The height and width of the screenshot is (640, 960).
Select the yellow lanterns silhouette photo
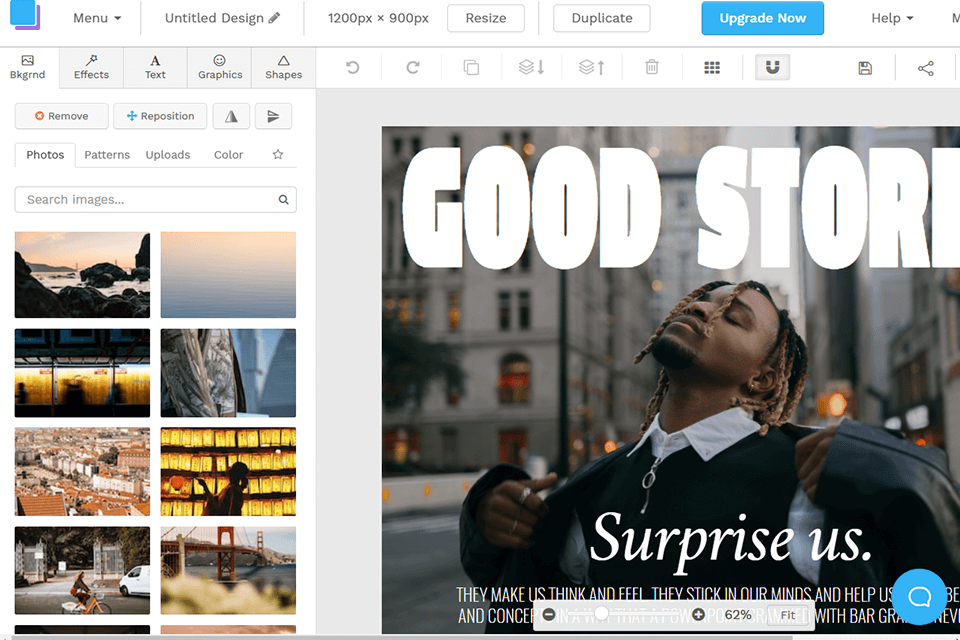click(228, 472)
